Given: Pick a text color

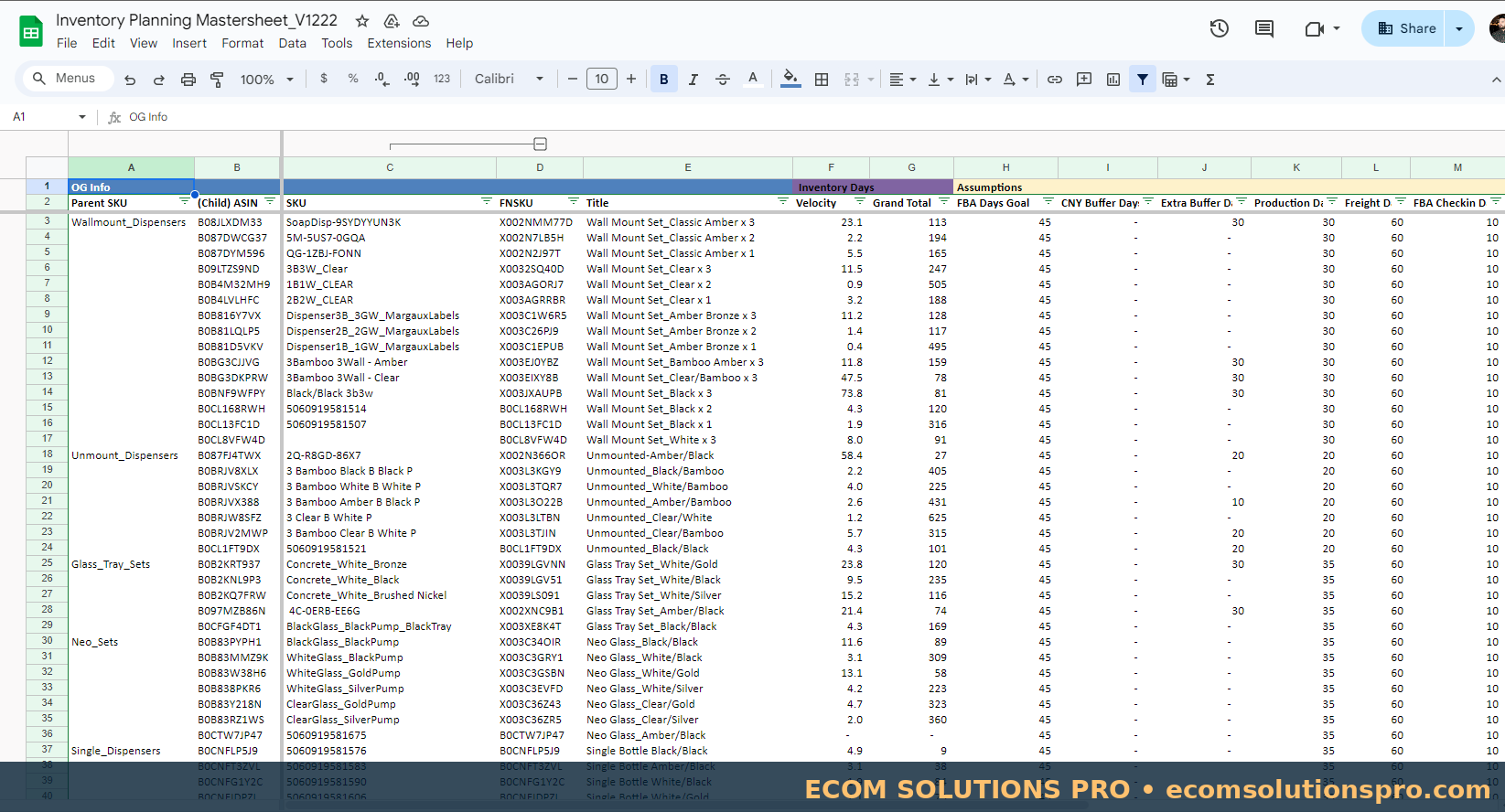Looking at the screenshot, I should click(753, 80).
